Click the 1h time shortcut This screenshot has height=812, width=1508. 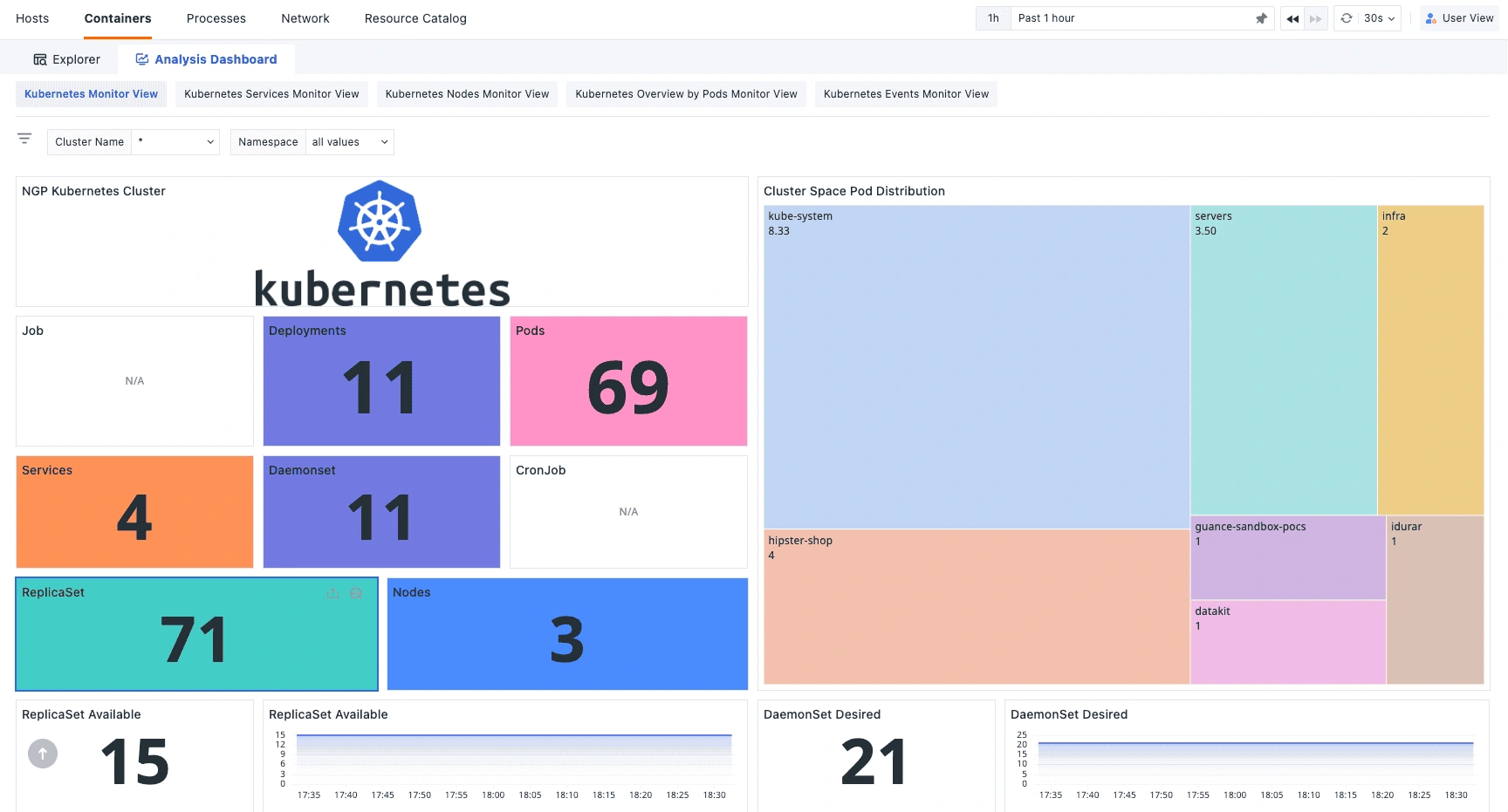click(x=993, y=18)
